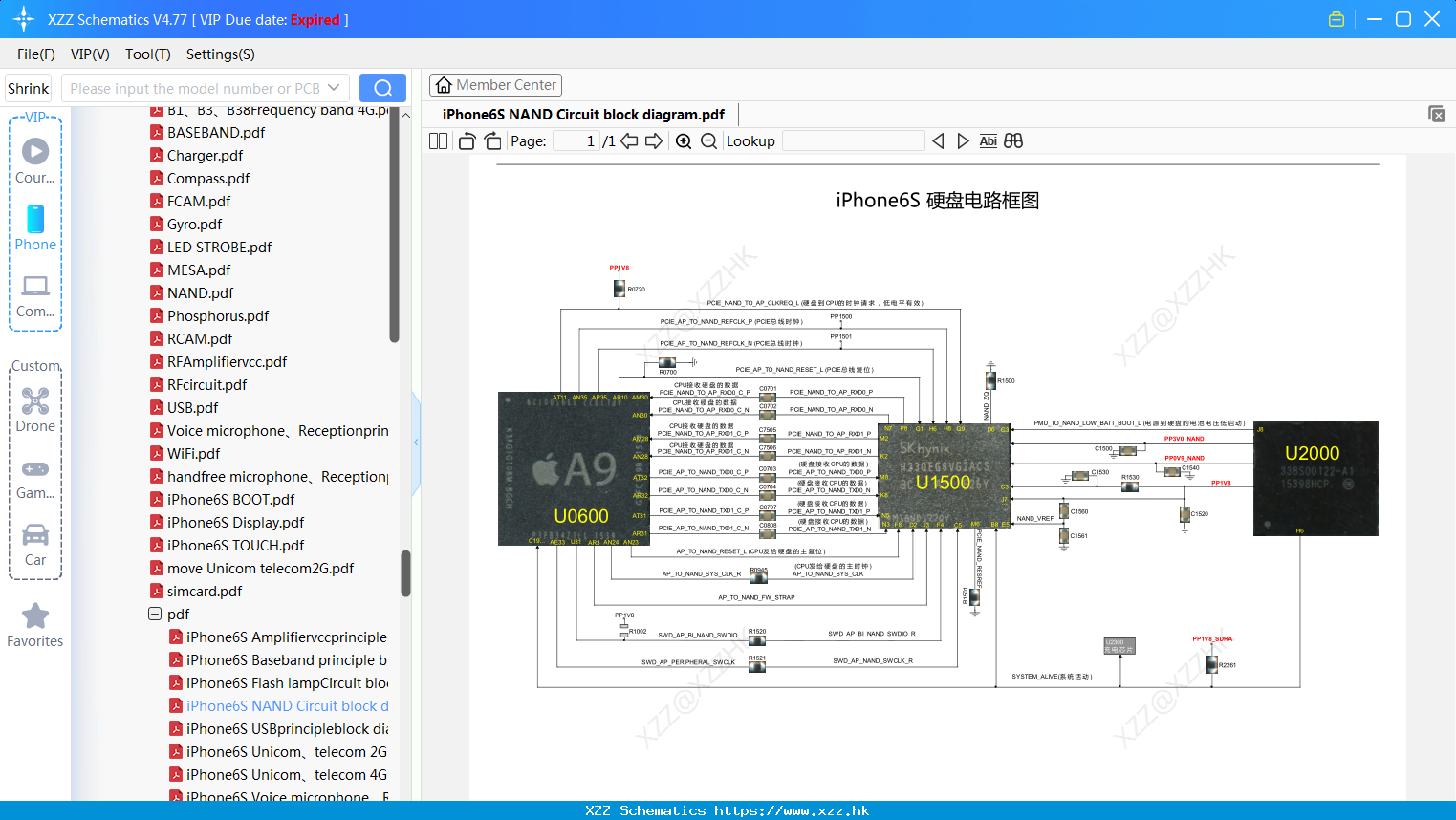Screen dimensions: 1456x820
Task: Go to next page arrow
Action: click(x=654, y=140)
